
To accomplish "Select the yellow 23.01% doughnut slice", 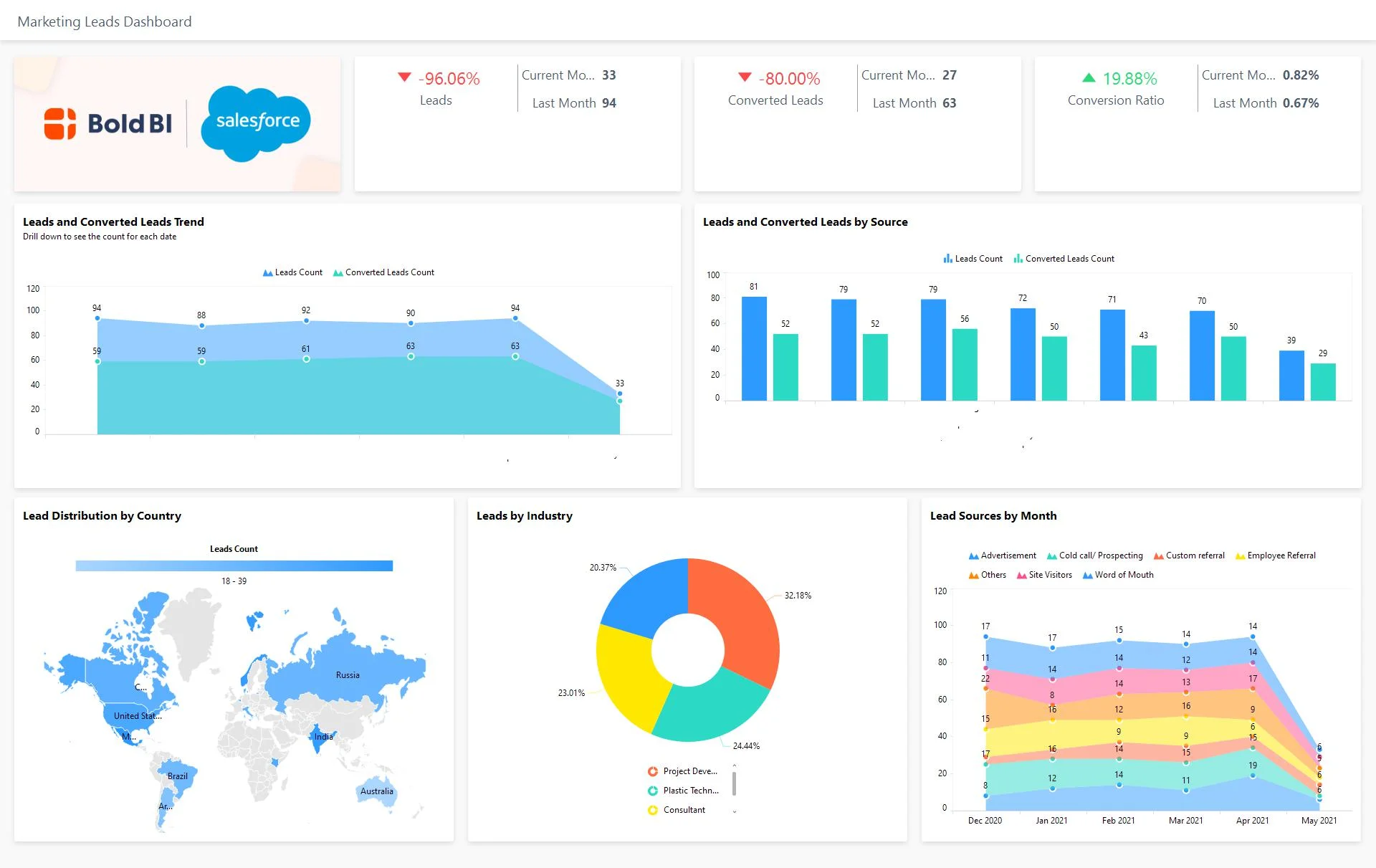I will click(629, 677).
